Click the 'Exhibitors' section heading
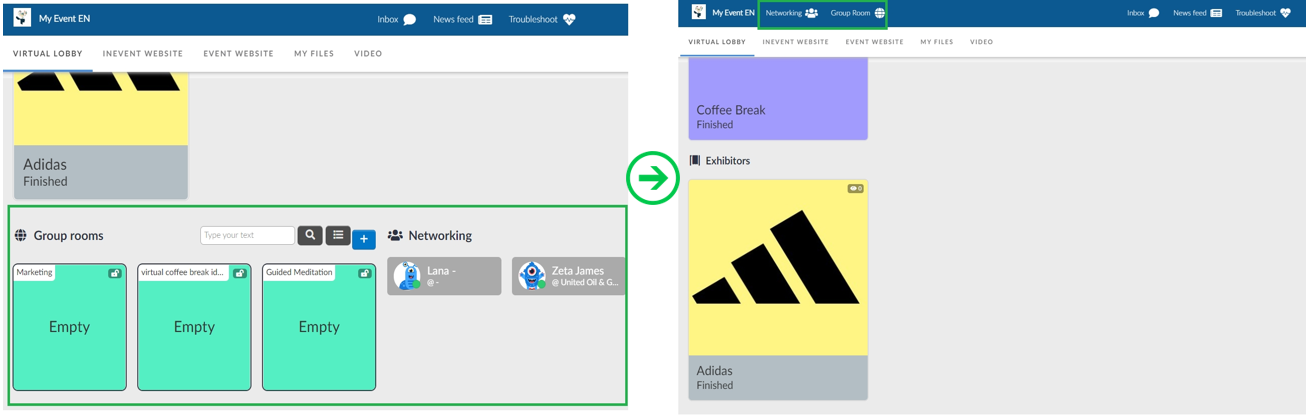Viewport: 1307px width, 418px height. pyautogui.click(x=728, y=160)
